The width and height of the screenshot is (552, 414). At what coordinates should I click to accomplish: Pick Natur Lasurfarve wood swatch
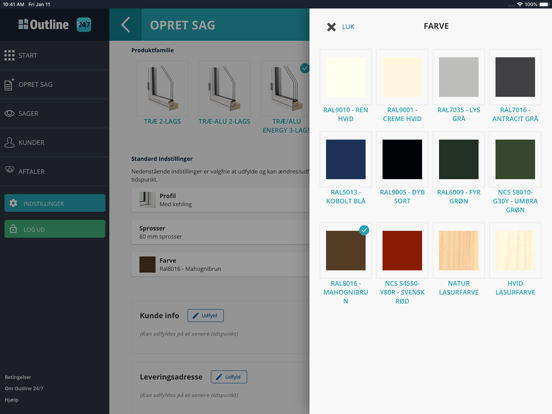tap(459, 251)
